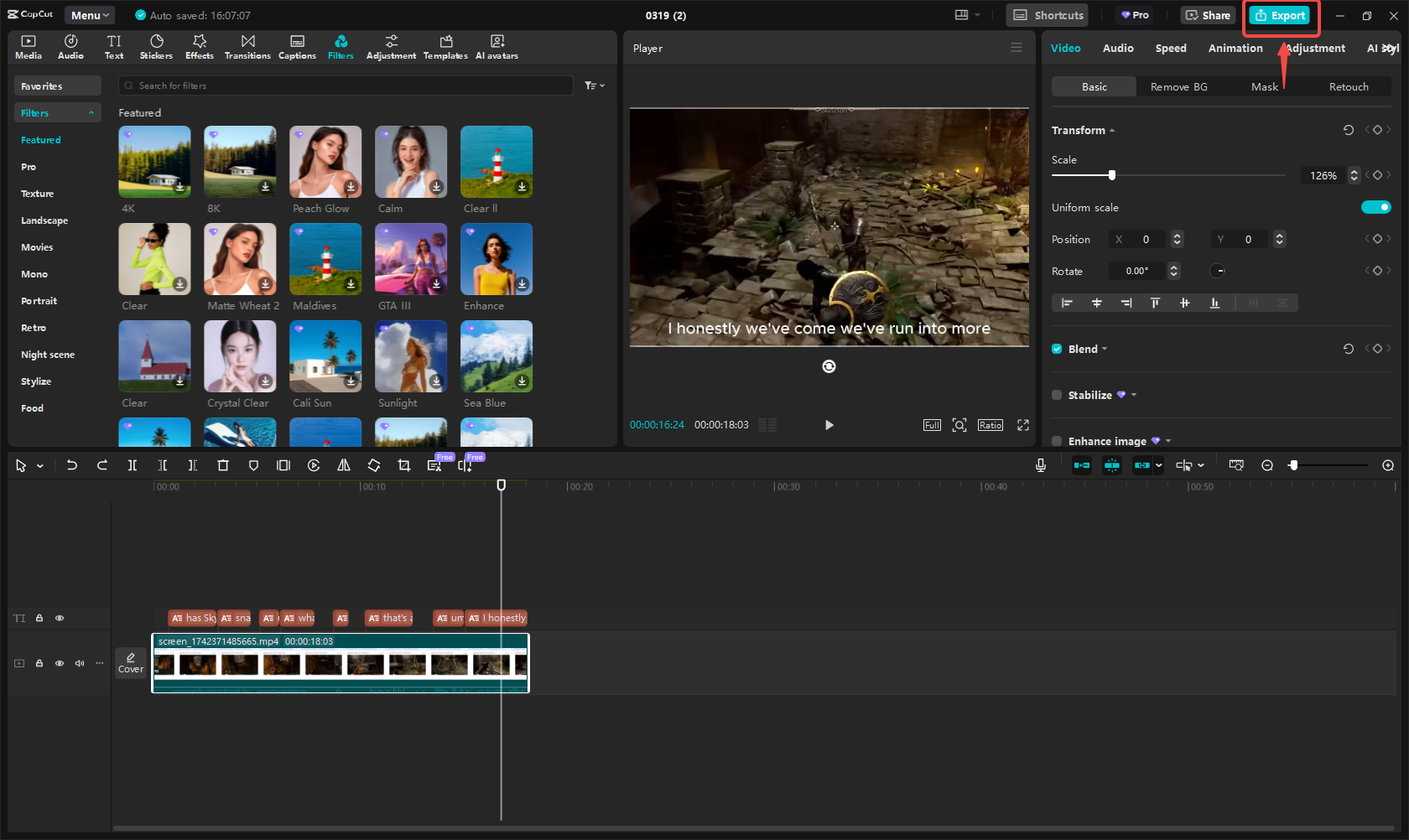Switch to the Speed tab
Image resolution: width=1409 pixels, height=840 pixels.
pyautogui.click(x=1171, y=48)
